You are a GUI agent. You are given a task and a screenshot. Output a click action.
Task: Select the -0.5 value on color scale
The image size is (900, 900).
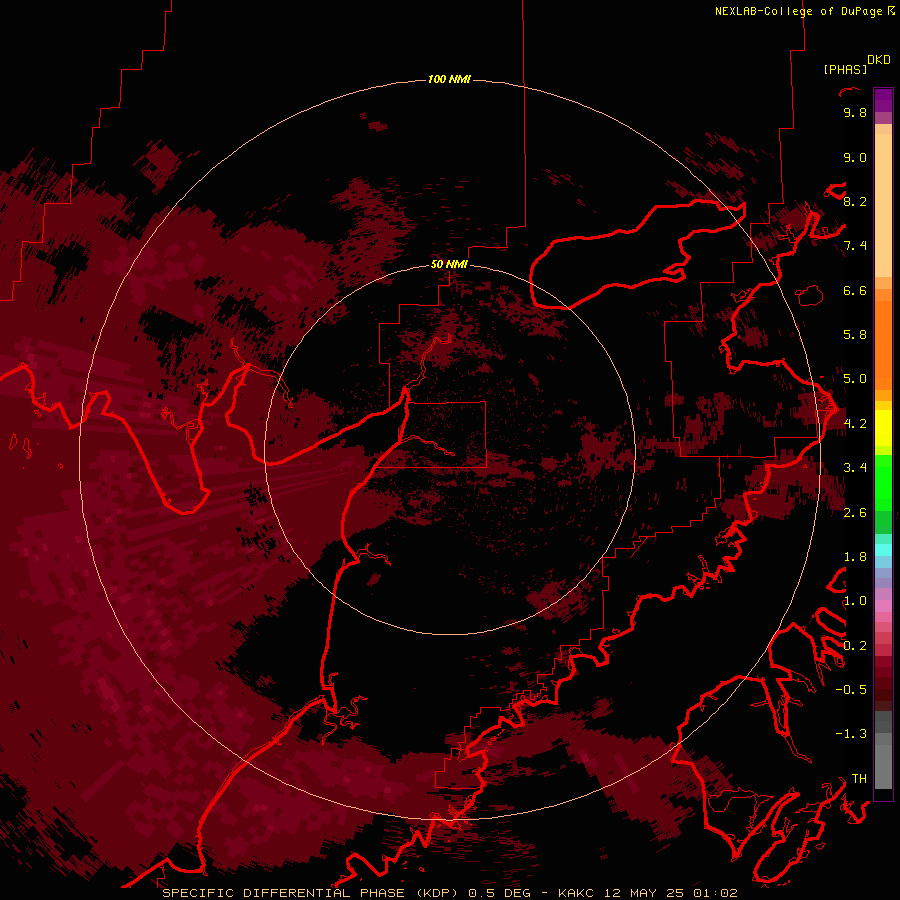[851, 690]
